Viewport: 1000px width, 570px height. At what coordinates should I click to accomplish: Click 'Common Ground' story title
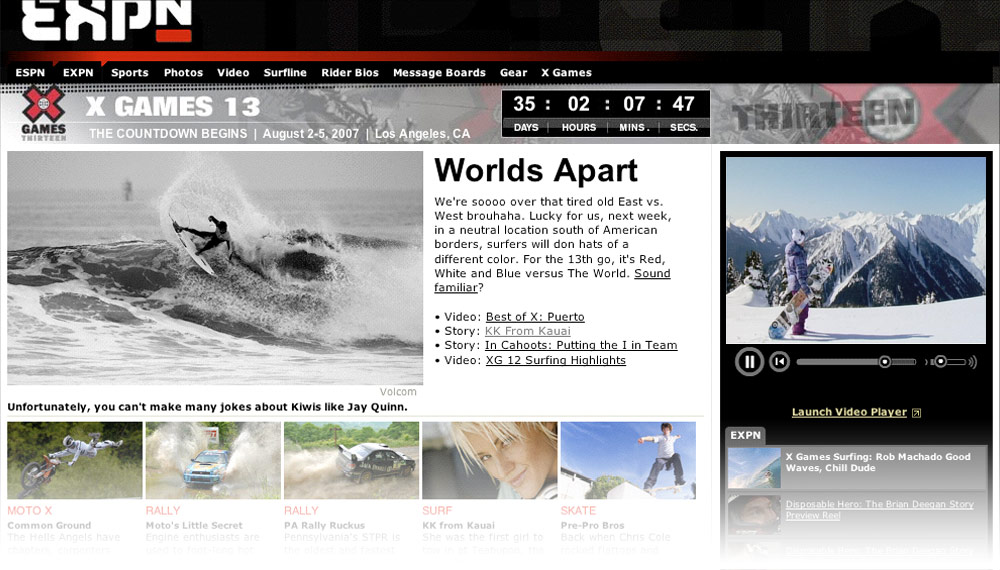coord(49,525)
